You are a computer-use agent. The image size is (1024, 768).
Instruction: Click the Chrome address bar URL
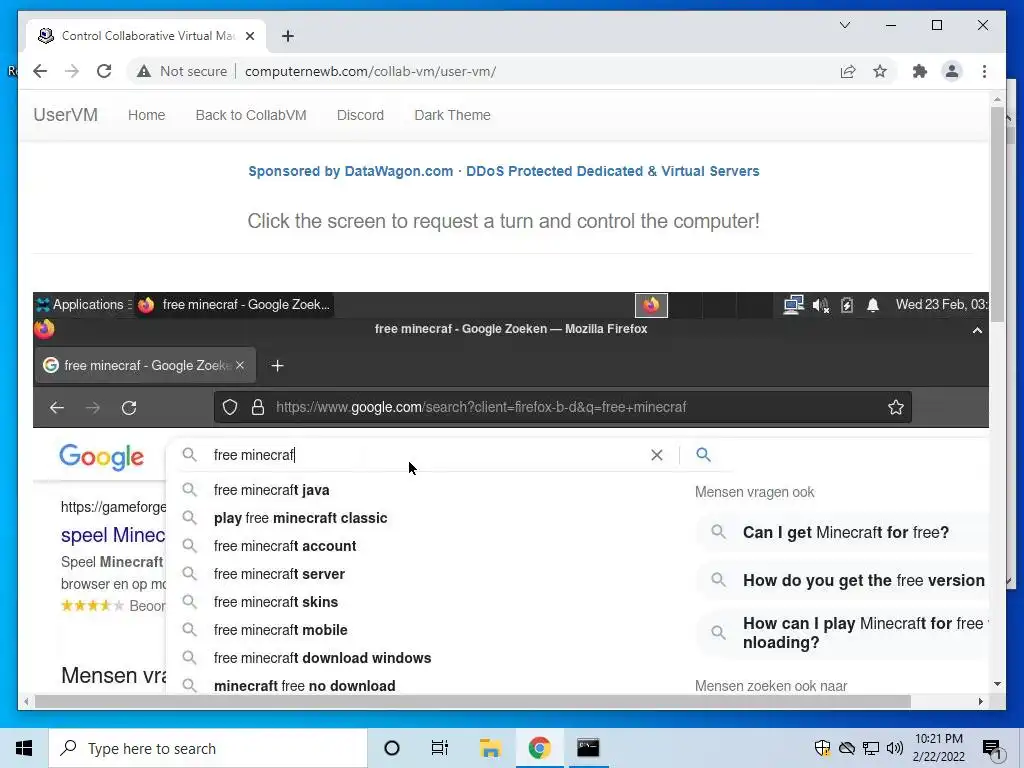pyautogui.click(x=370, y=71)
